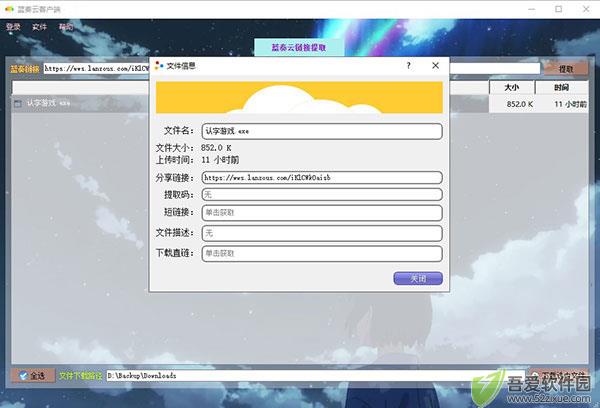Viewport: 600px width, 408px height.
Task: Click the 提取码 extraction code field
Action: (322, 194)
